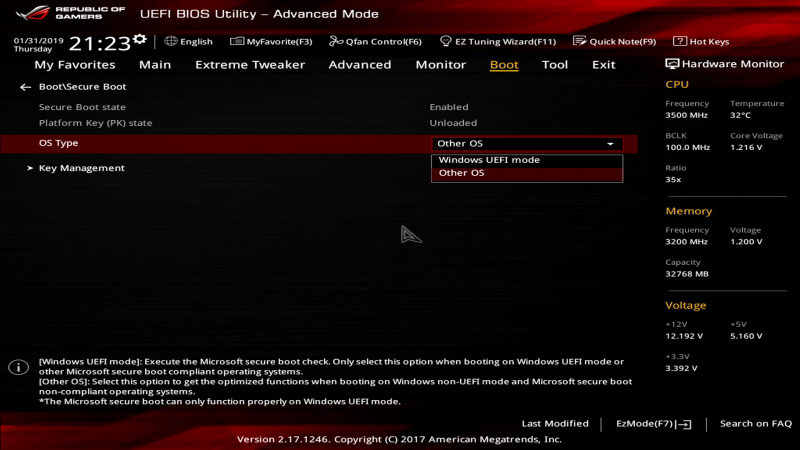This screenshot has width=800, height=450.
Task: Click the 32768 MB capacity value
Action: point(687,274)
